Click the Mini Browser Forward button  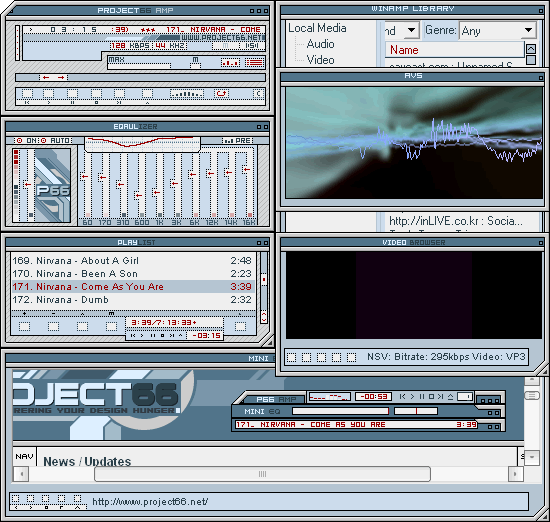click(x=31, y=498)
